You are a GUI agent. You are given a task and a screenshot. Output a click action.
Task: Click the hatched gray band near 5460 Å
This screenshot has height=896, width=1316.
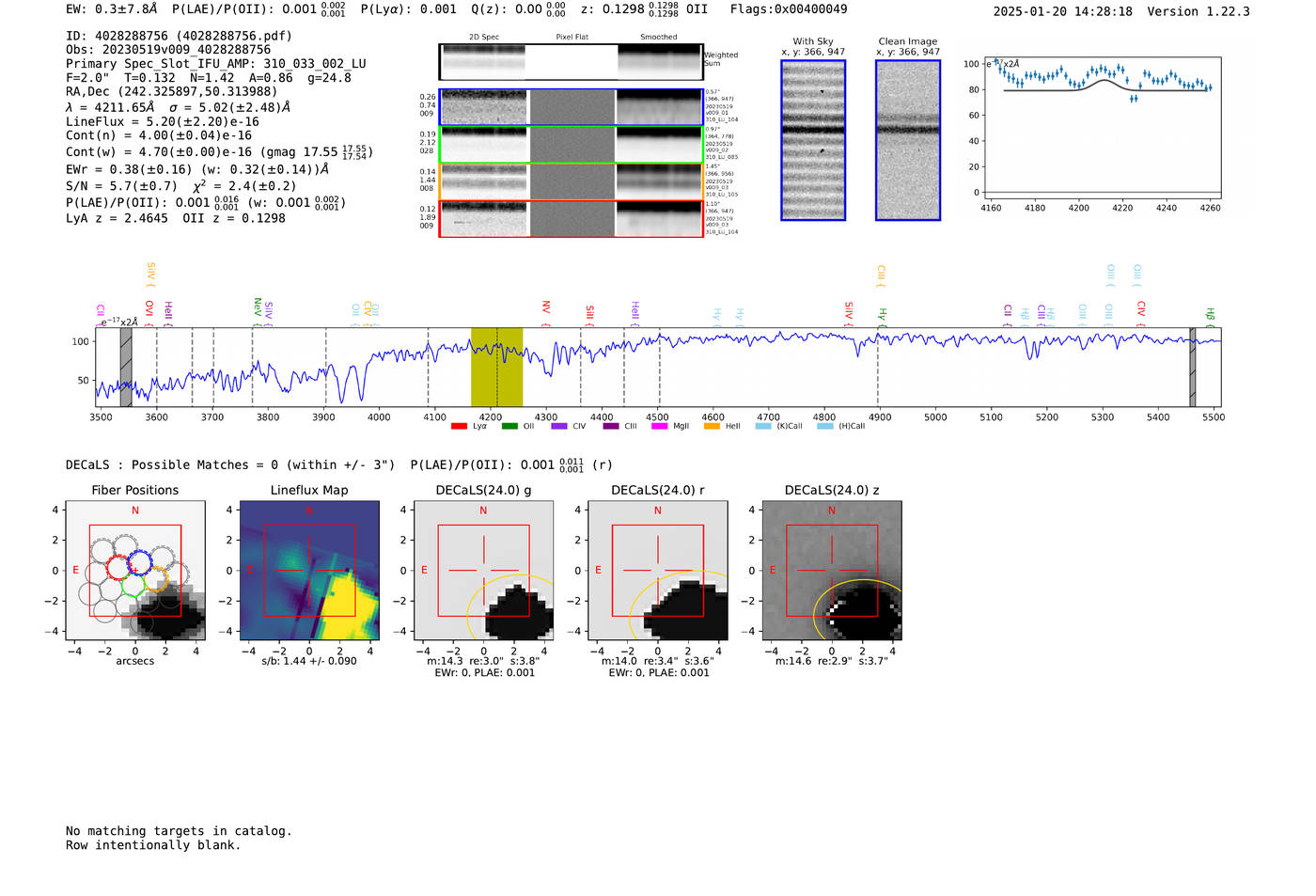click(x=1193, y=367)
